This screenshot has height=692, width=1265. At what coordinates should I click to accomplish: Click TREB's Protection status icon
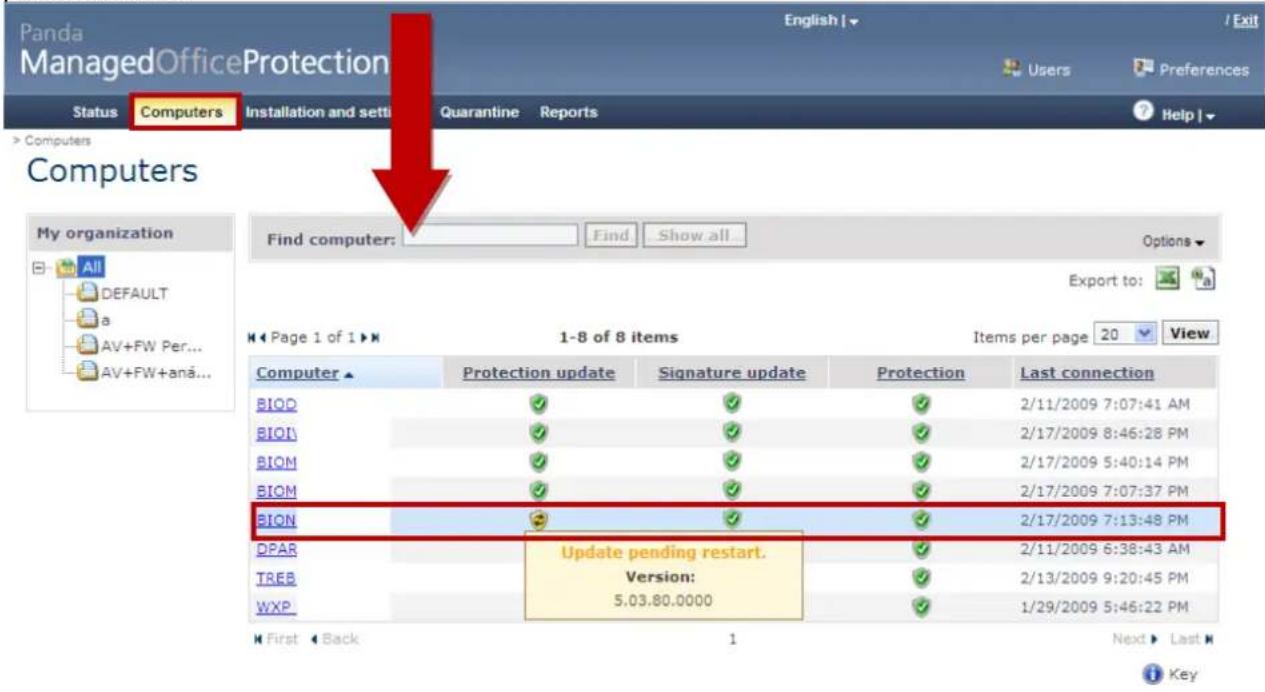coord(920,578)
